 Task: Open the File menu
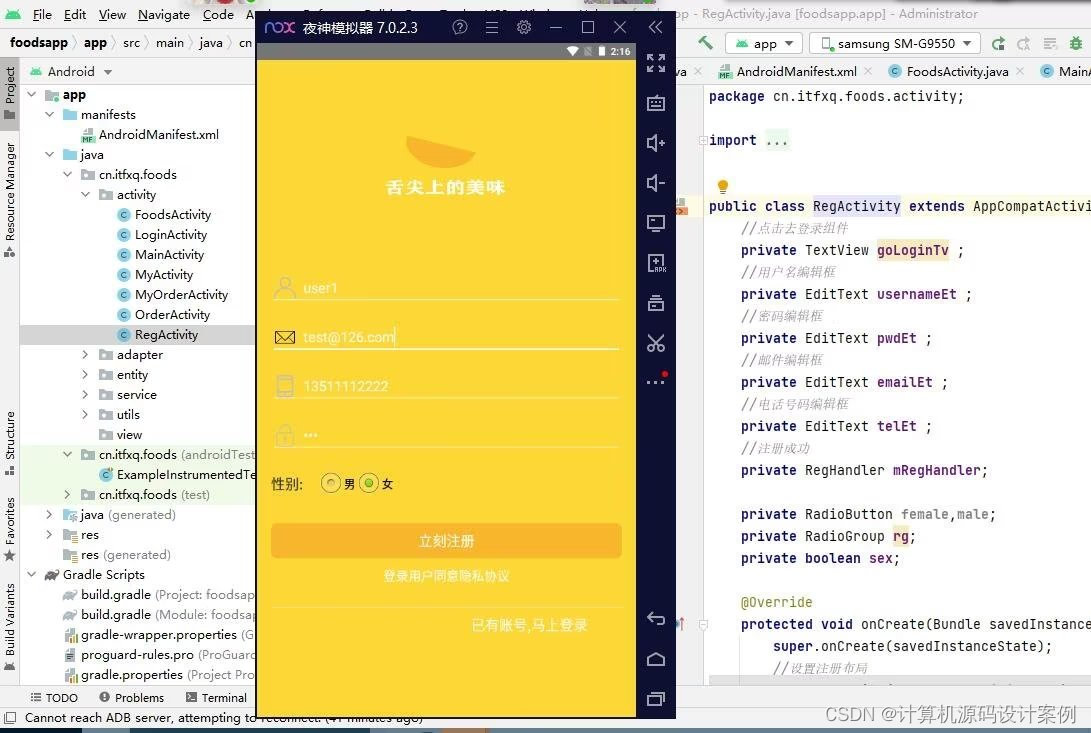(42, 15)
